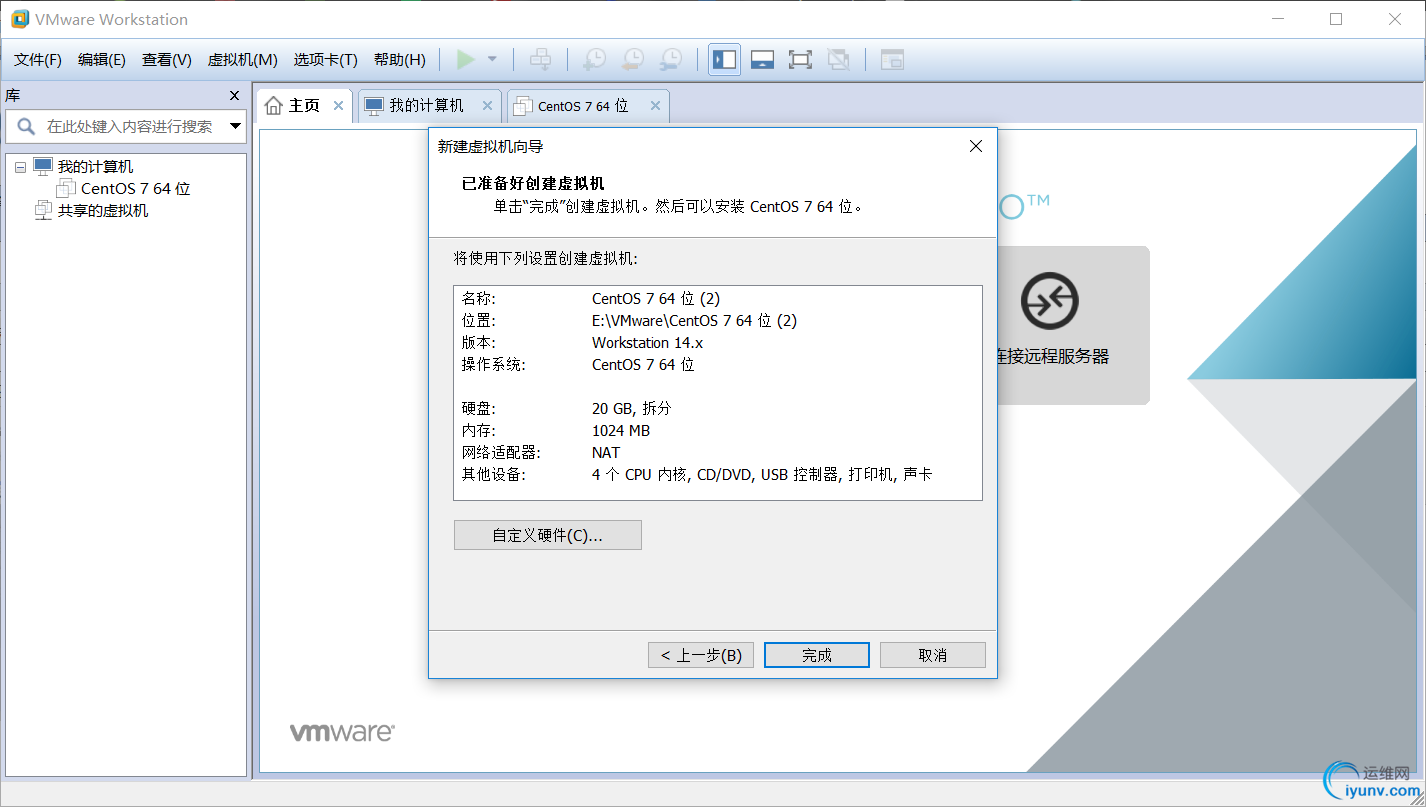The width and height of the screenshot is (1426, 807).
Task: Click the location path E:\VMware\CentOS 7 64 位 (2)
Action: pyautogui.click(x=694, y=321)
